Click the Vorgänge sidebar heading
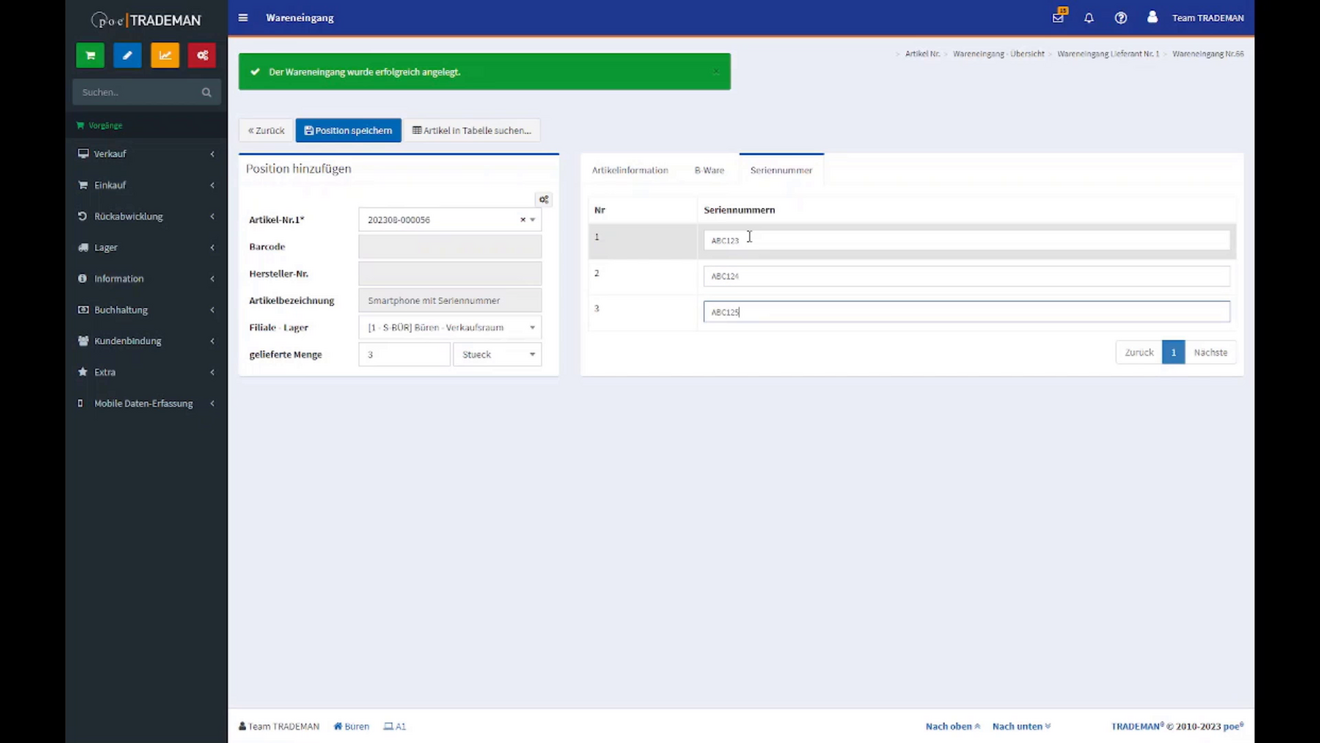Screen dimensions: 1320x743 (105, 125)
